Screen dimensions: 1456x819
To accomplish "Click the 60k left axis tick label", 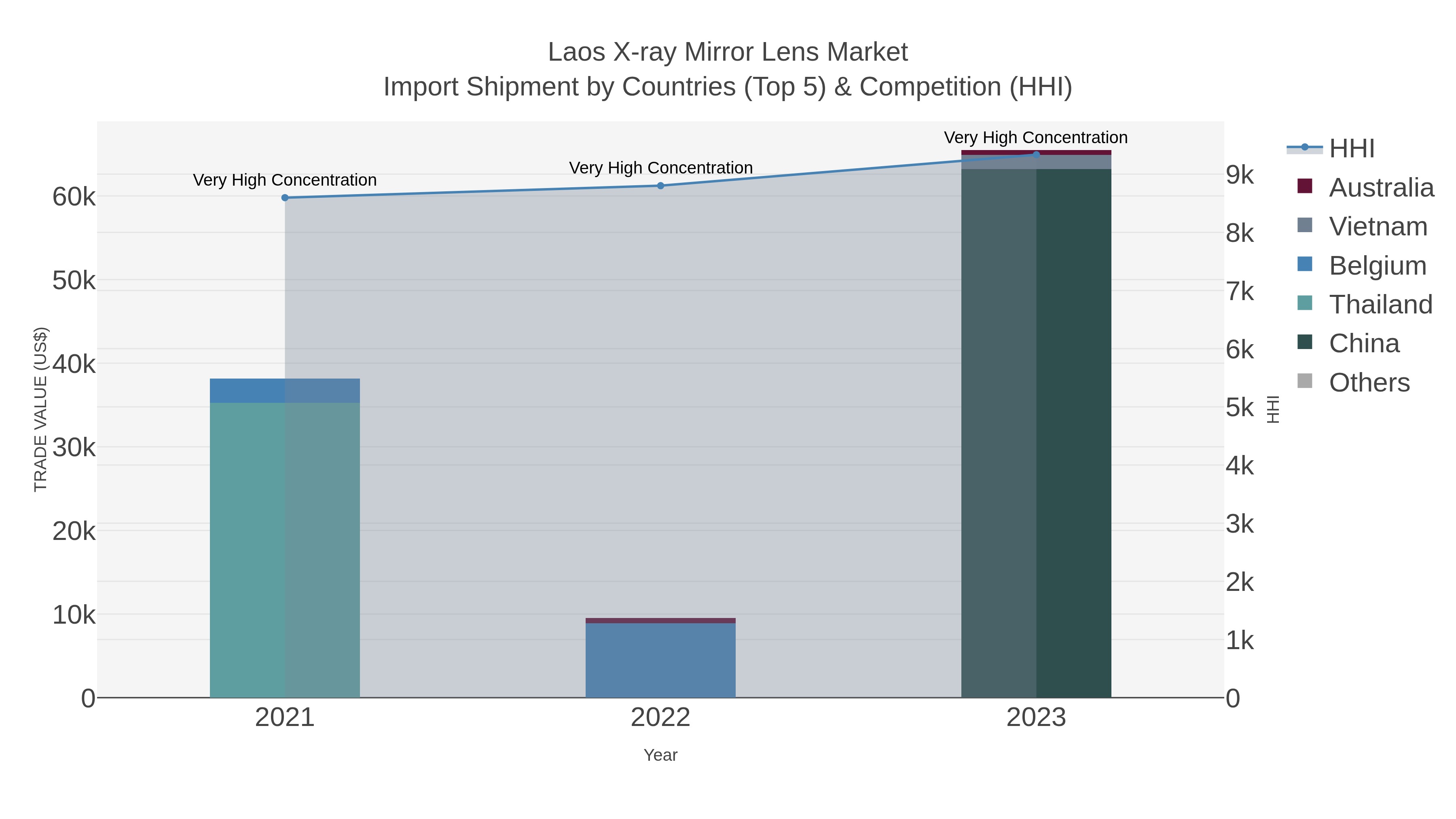I will (74, 197).
